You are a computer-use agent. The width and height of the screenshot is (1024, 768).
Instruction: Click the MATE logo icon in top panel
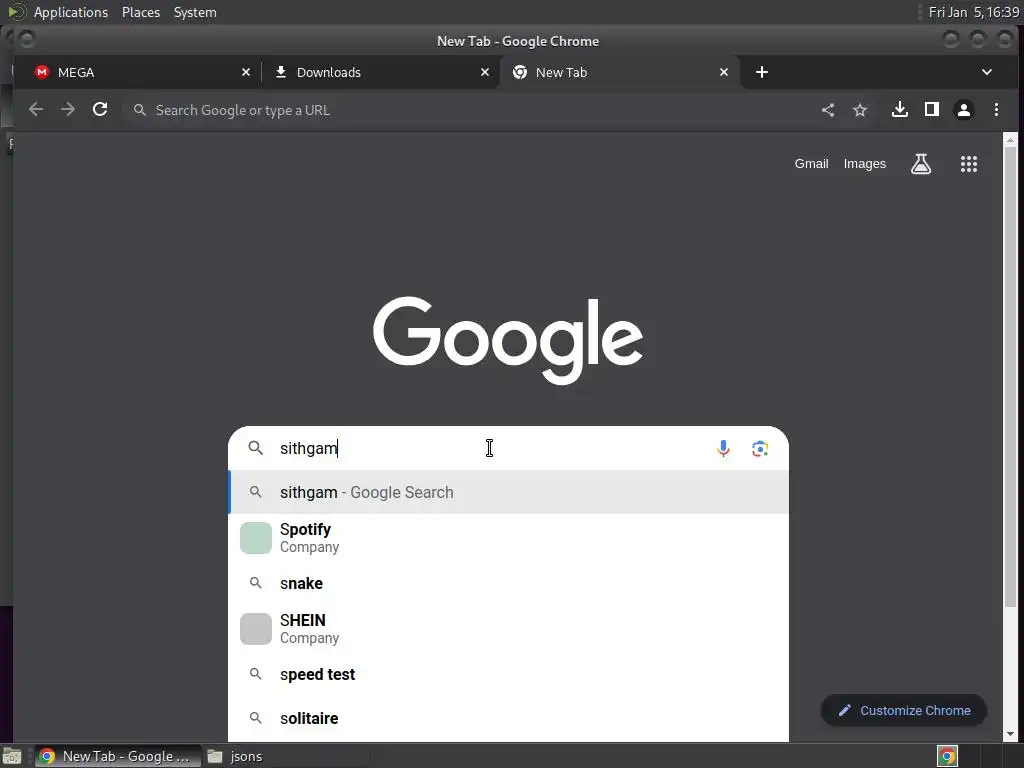(x=16, y=12)
